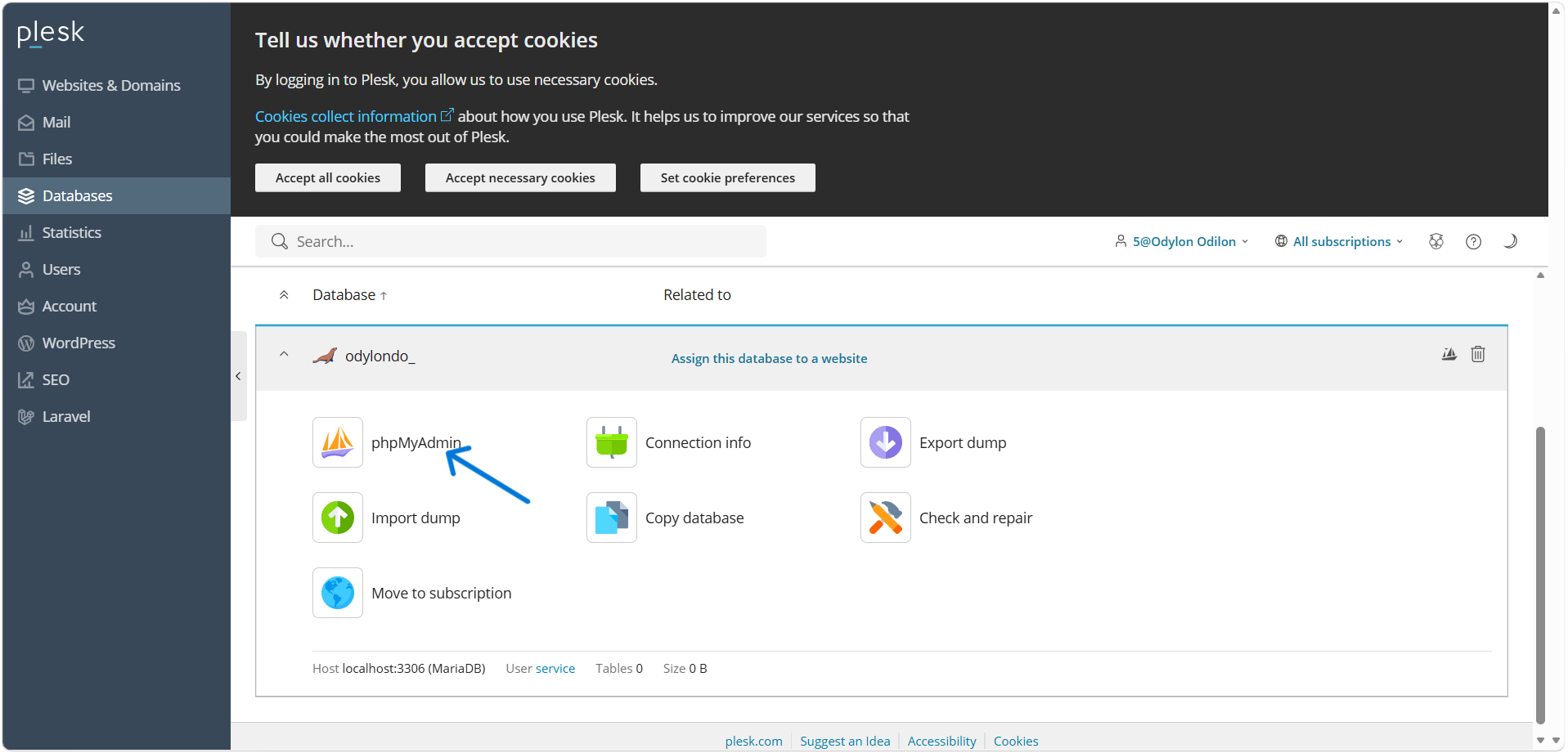Collapse the odylondo_ database row

[284, 355]
